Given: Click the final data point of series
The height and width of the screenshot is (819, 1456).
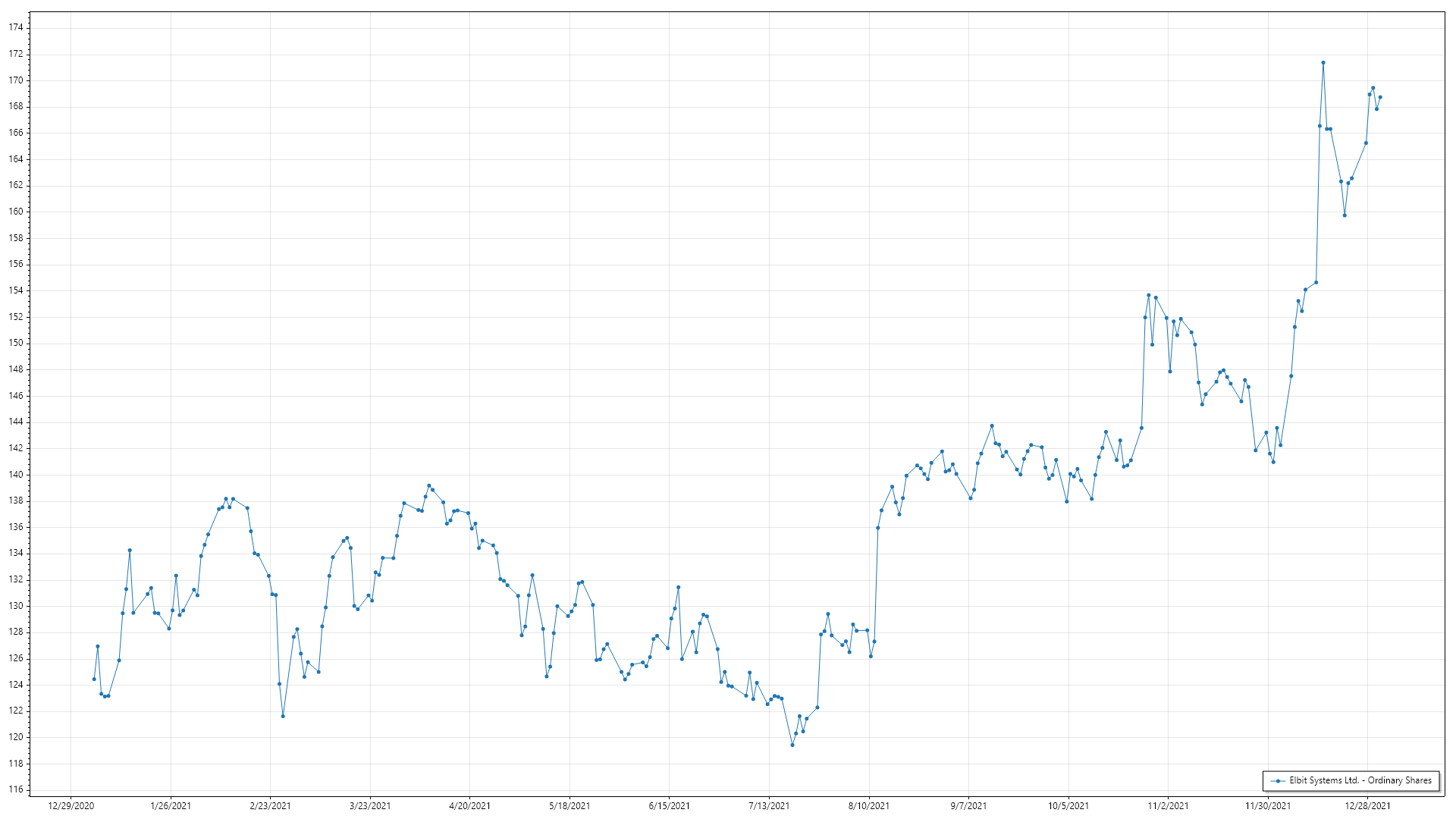Looking at the screenshot, I should click(x=1380, y=97).
